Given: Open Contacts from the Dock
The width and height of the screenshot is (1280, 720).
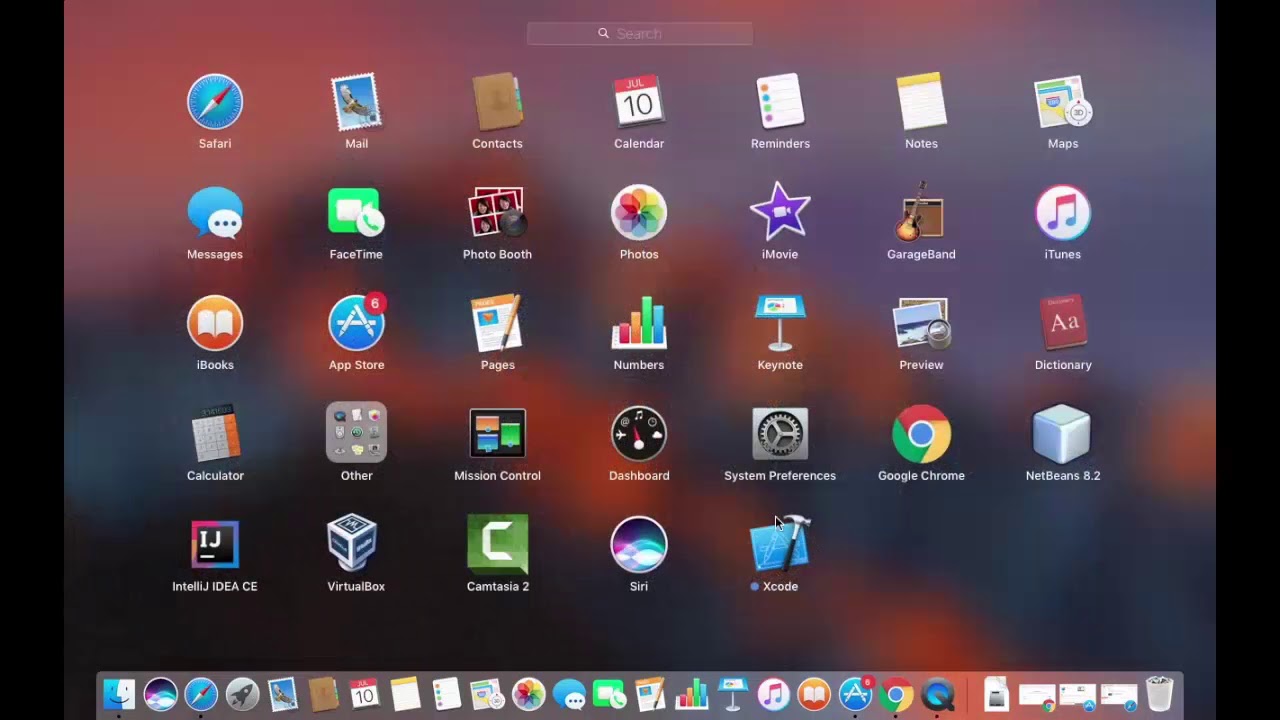Looking at the screenshot, I should [324, 694].
